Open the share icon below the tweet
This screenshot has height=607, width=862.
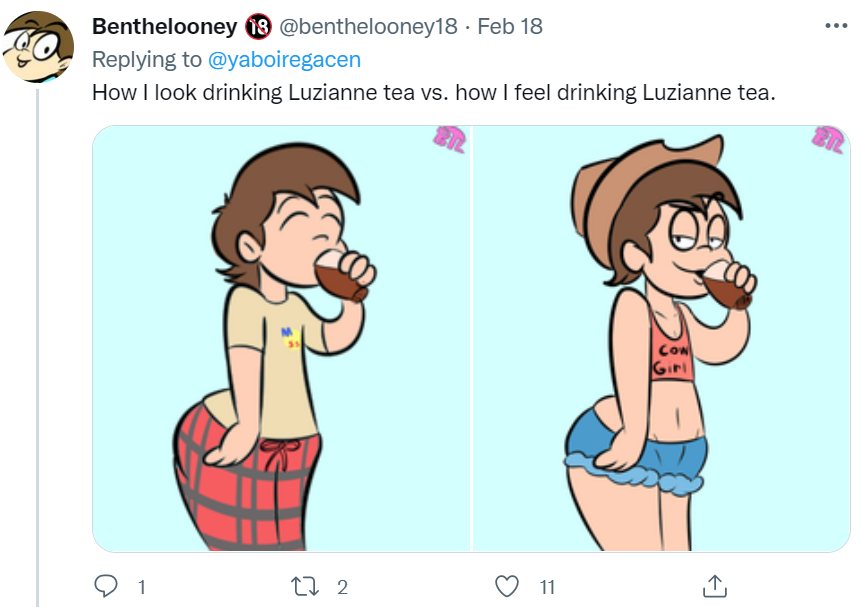point(715,586)
